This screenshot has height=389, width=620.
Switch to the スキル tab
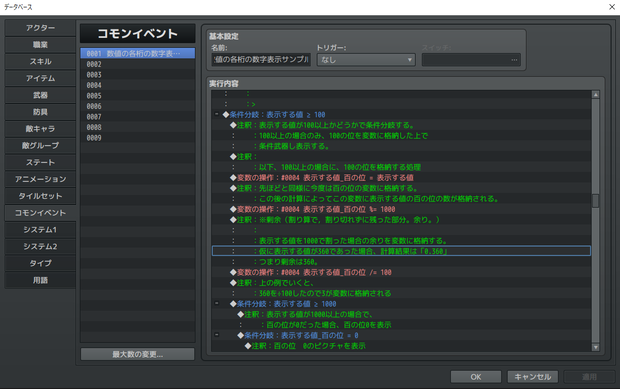[x=40, y=62]
